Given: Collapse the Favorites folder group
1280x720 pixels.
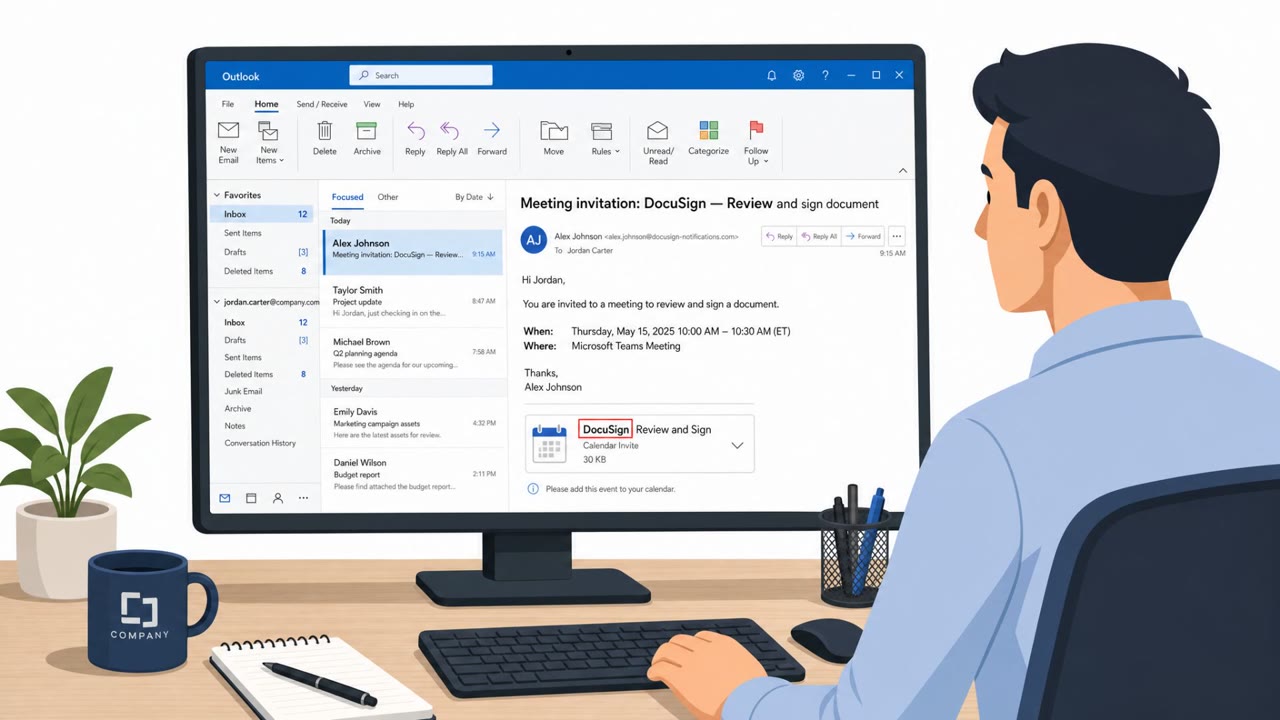Looking at the screenshot, I should click(216, 196).
